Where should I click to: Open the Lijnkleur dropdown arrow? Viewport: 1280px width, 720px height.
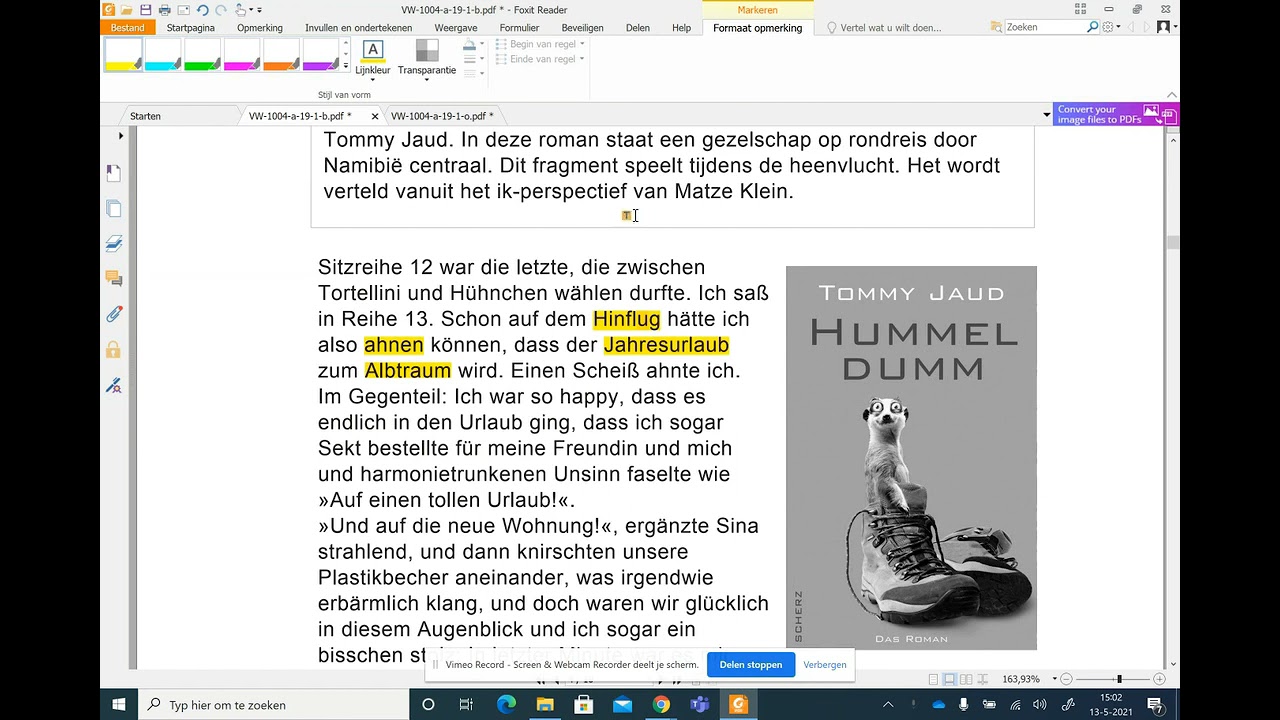(x=373, y=80)
